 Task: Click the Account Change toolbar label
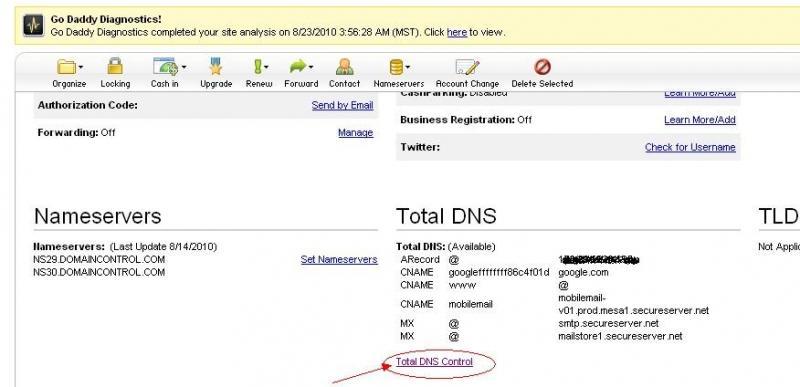[x=467, y=84]
